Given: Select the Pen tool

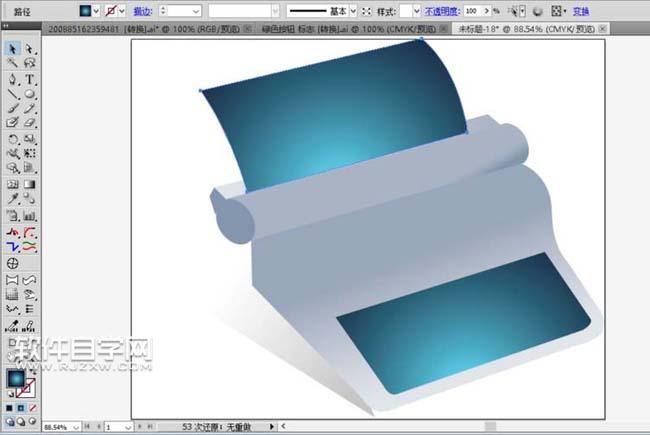Looking at the screenshot, I should pos(12,79).
